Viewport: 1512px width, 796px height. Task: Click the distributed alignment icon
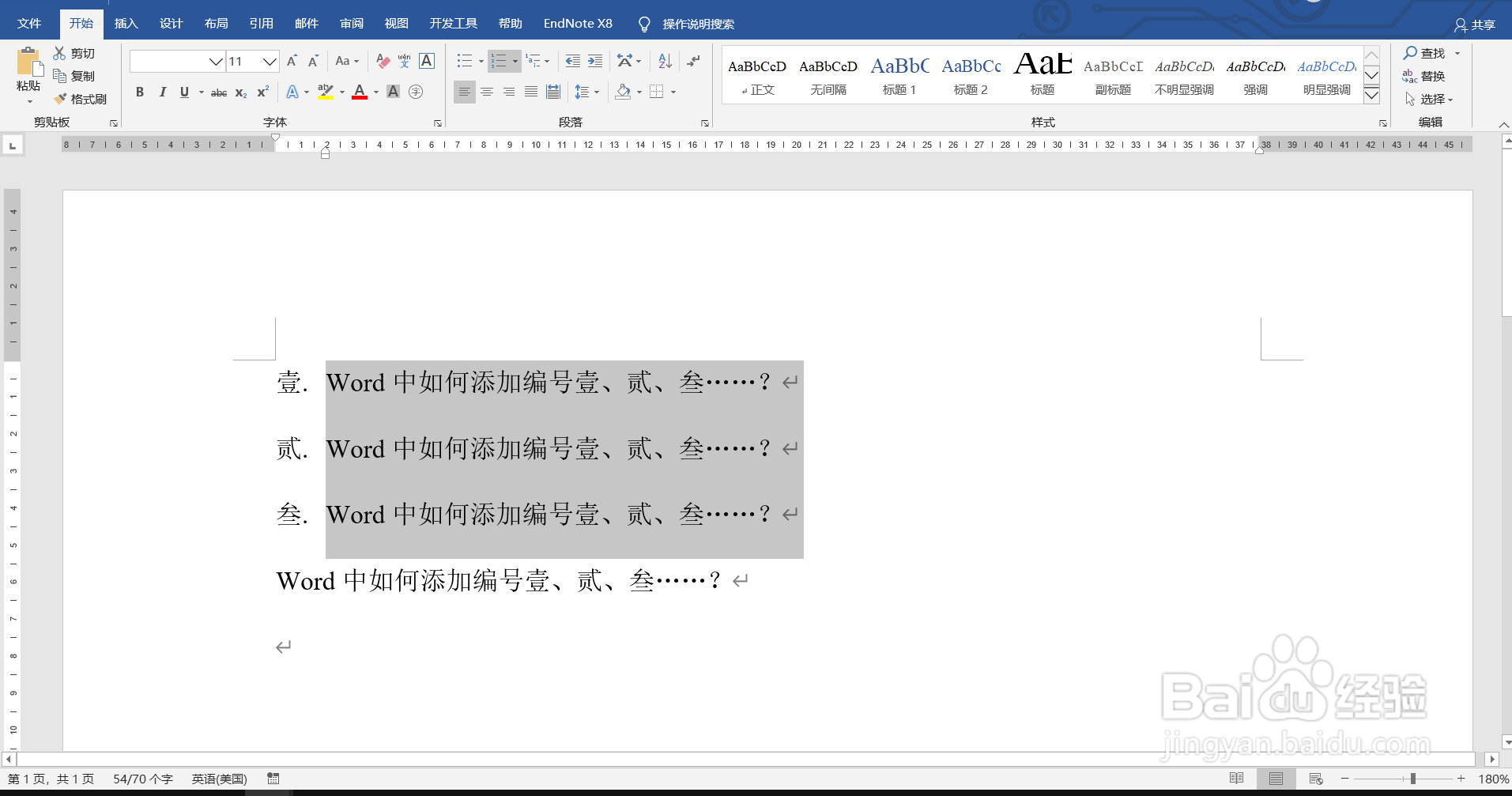[553, 92]
